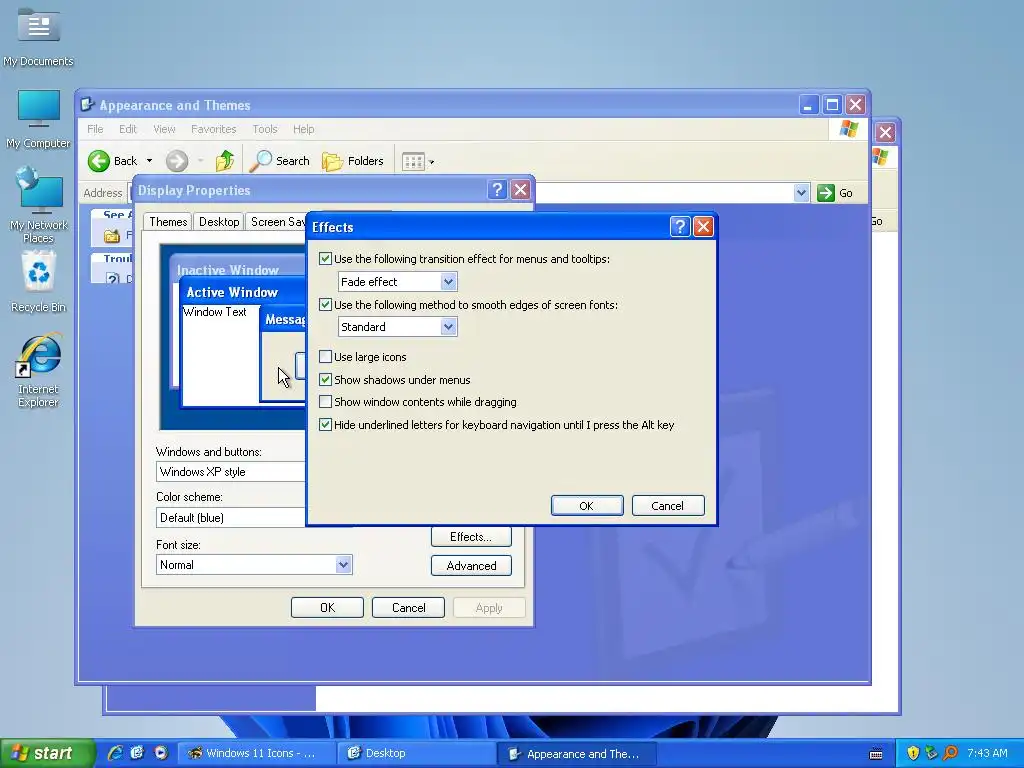Toggle transition effect for menus and tooltips

coord(325,259)
